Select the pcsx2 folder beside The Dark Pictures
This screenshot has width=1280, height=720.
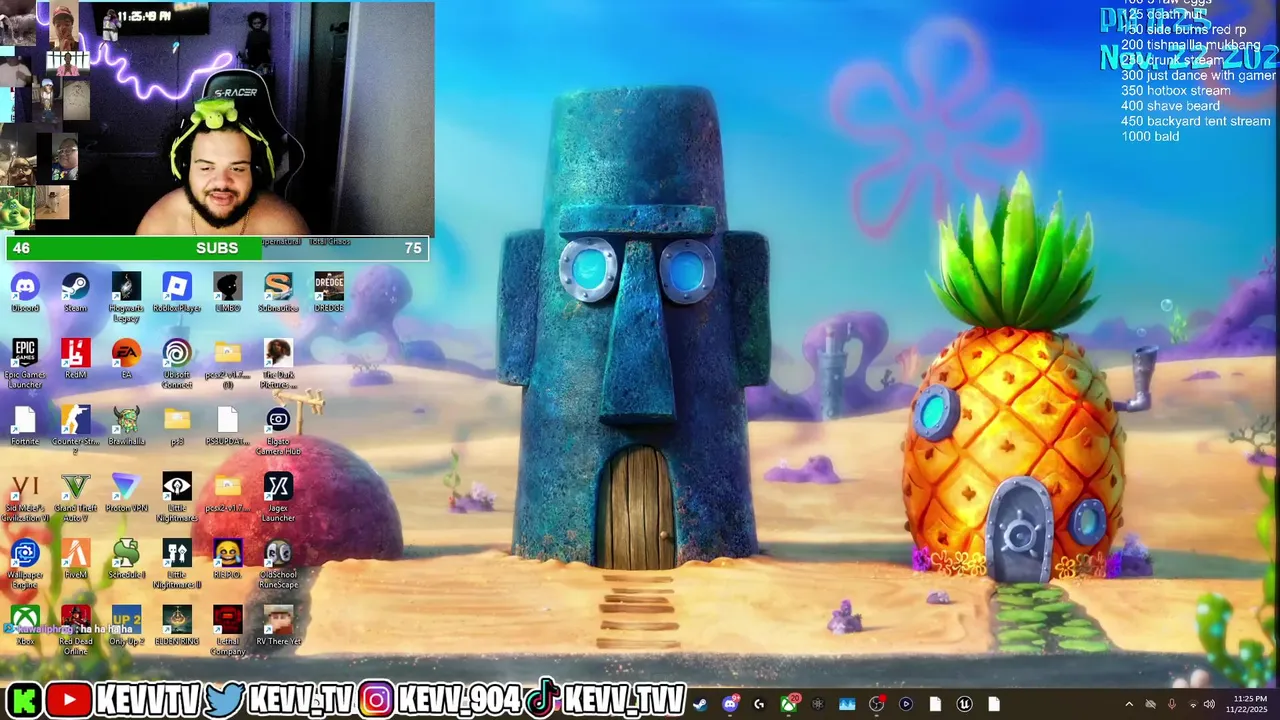[x=228, y=364]
